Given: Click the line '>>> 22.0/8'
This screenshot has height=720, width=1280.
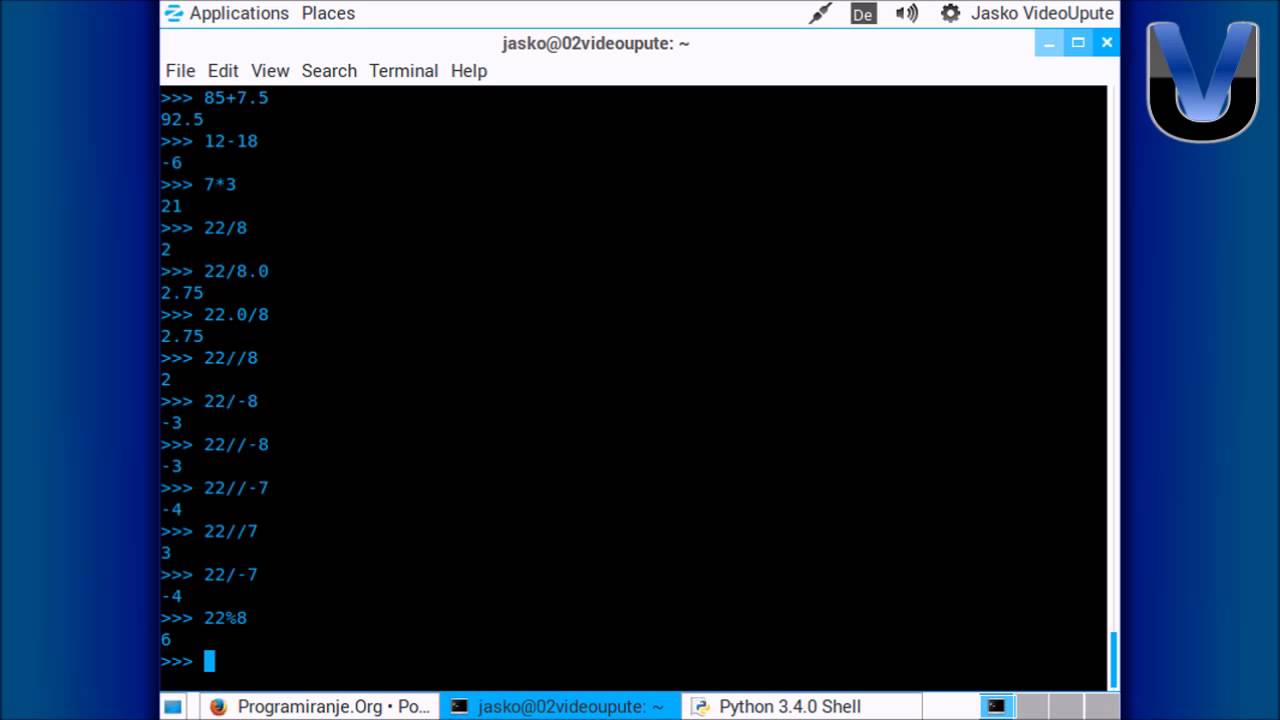Looking at the screenshot, I should [x=215, y=315].
